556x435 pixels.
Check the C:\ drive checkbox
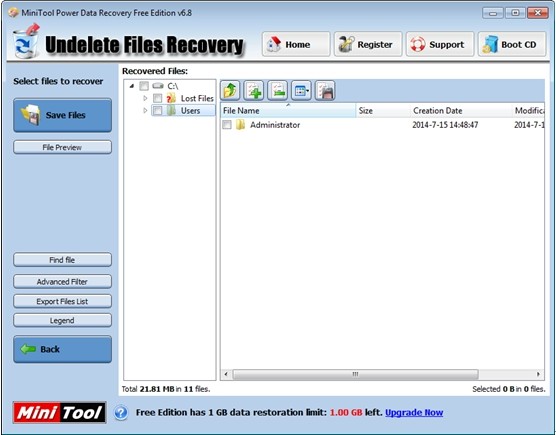click(x=144, y=86)
